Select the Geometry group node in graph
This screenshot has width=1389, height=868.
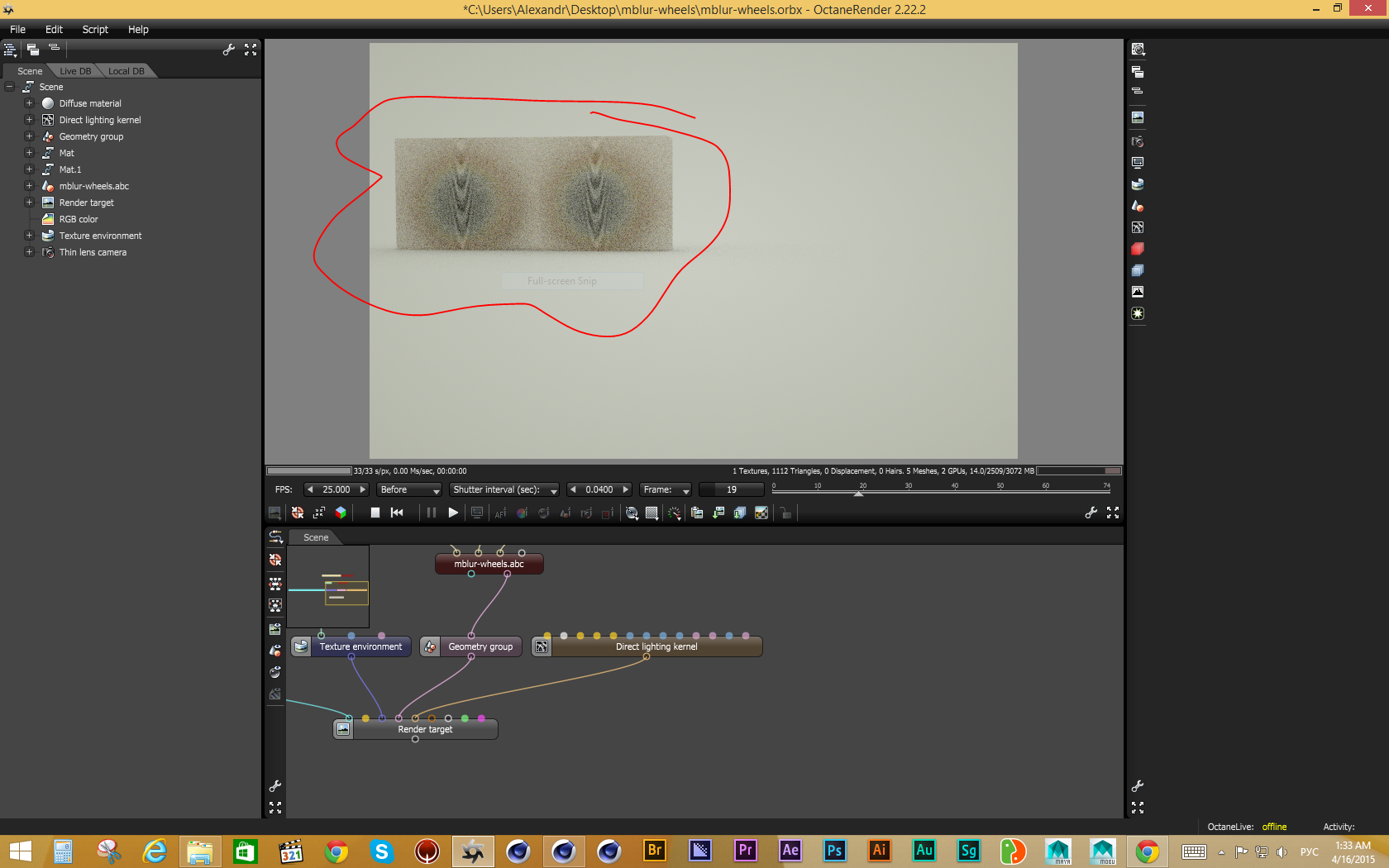[470, 646]
